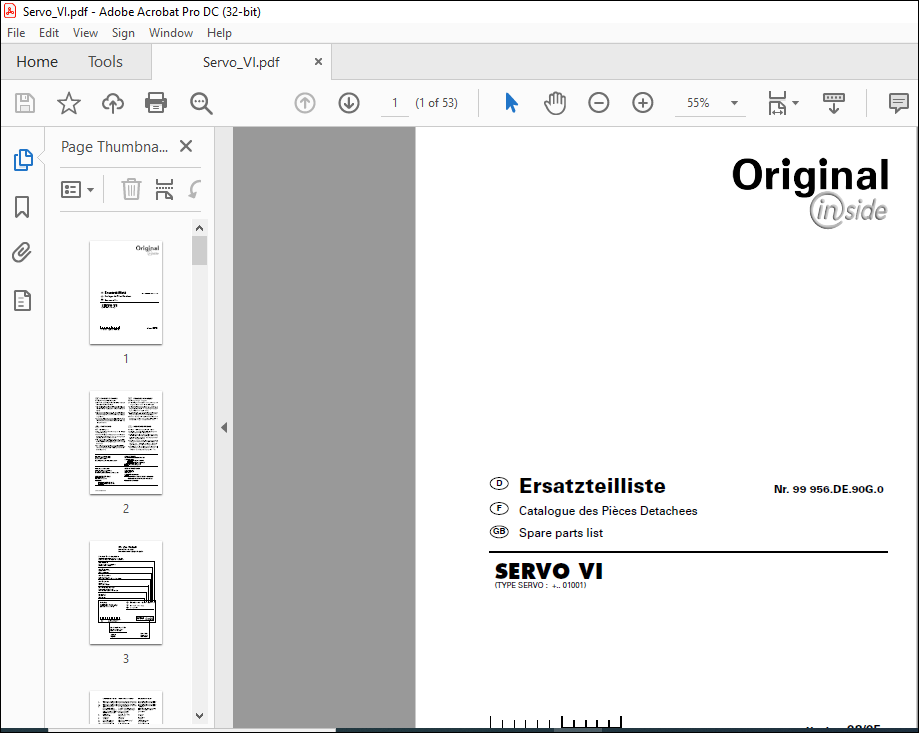The height and width of the screenshot is (733, 919).
Task: Open fit page options dropdown arrow
Action: 795,103
